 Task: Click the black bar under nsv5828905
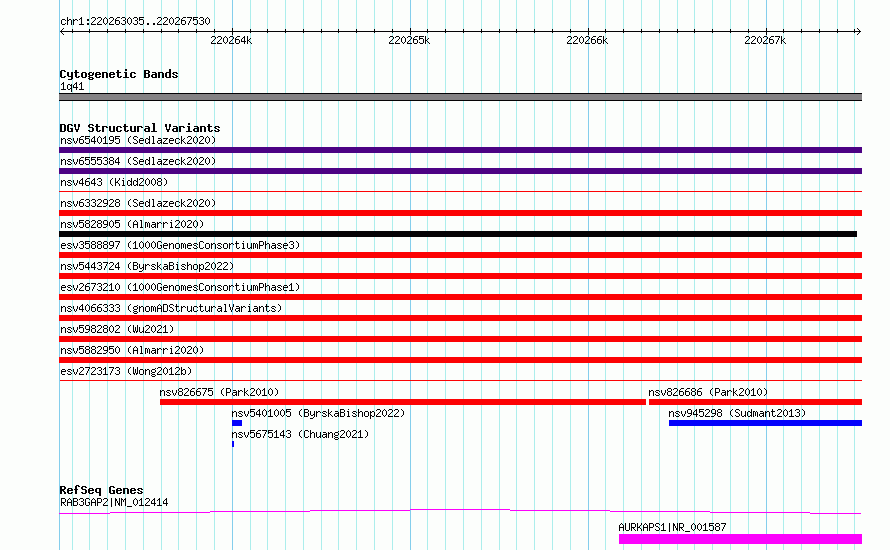tap(458, 234)
